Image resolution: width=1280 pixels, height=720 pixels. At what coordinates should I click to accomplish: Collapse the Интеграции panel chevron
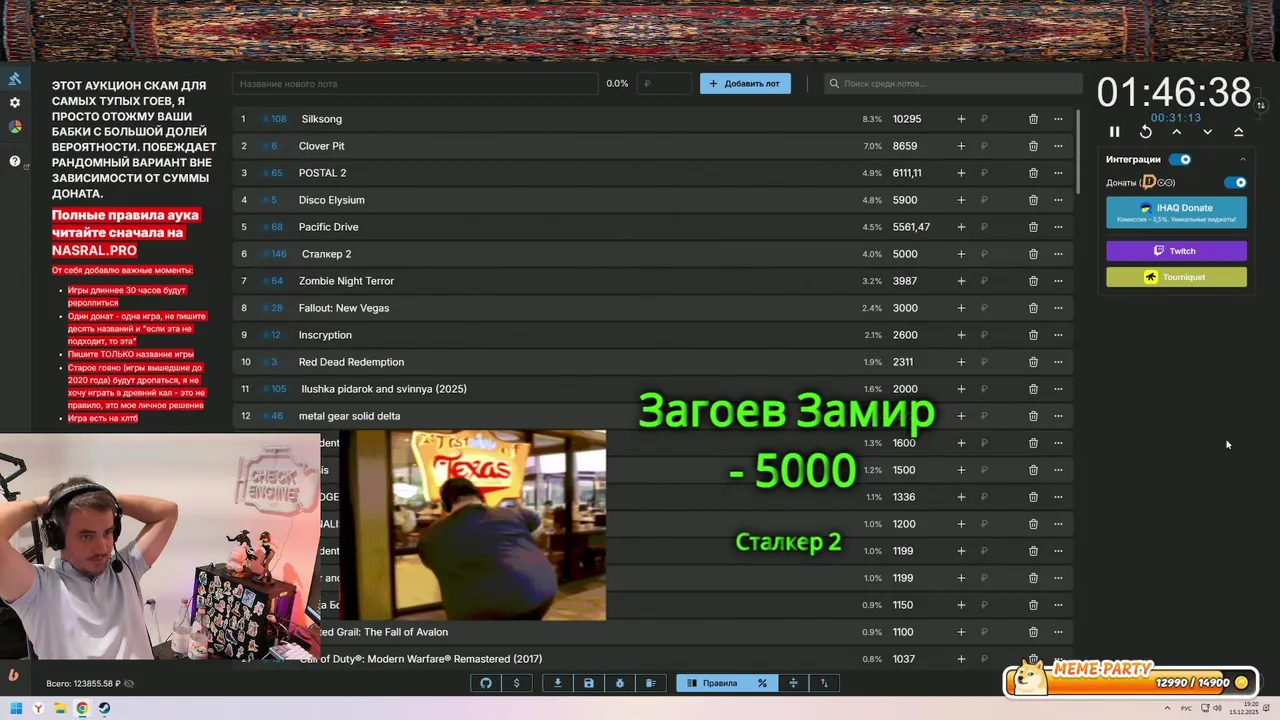pos(1242,159)
